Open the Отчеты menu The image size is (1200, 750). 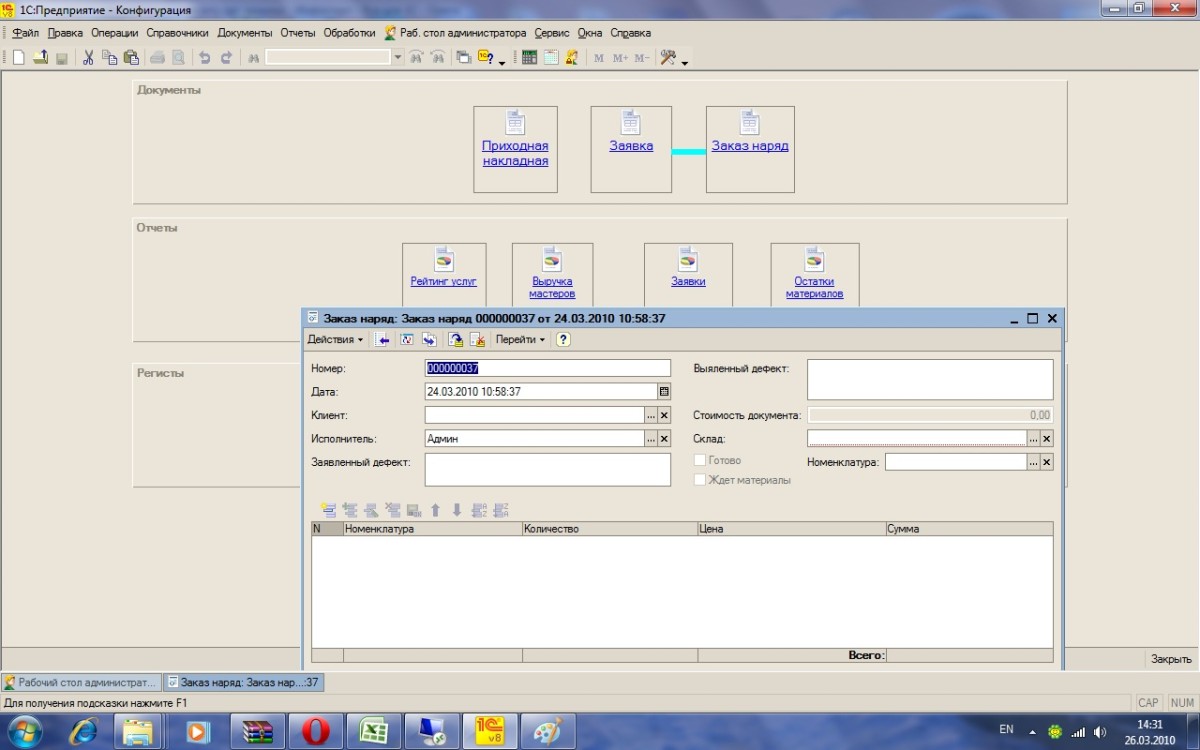pyautogui.click(x=298, y=33)
